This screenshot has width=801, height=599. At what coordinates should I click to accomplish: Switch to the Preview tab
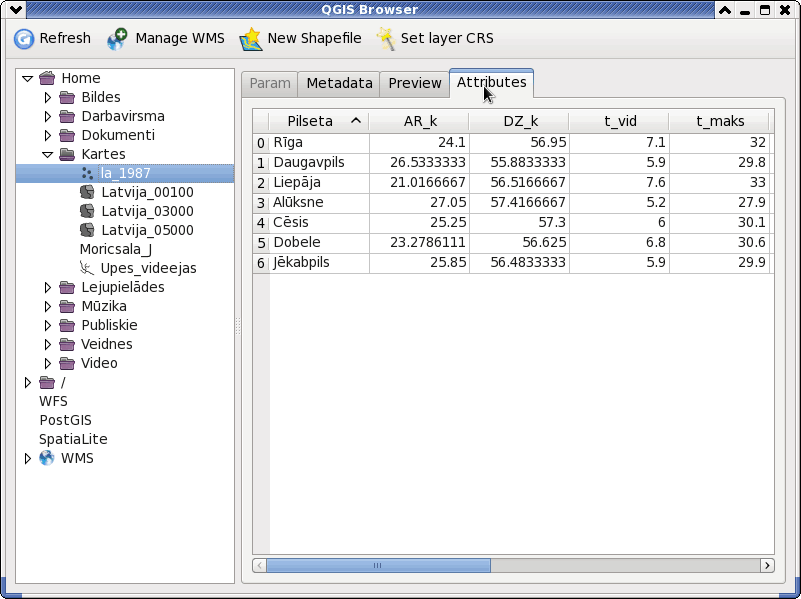click(x=415, y=83)
